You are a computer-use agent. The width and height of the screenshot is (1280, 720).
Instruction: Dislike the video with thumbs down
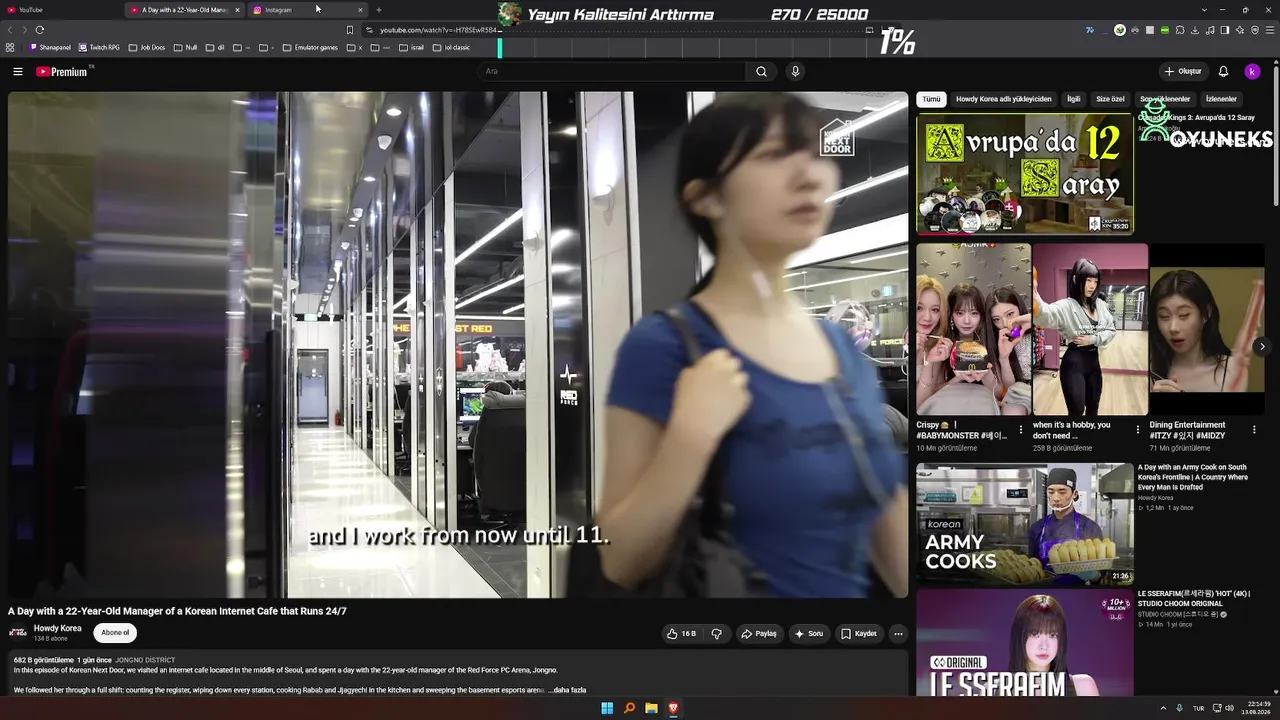click(x=716, y=633)
